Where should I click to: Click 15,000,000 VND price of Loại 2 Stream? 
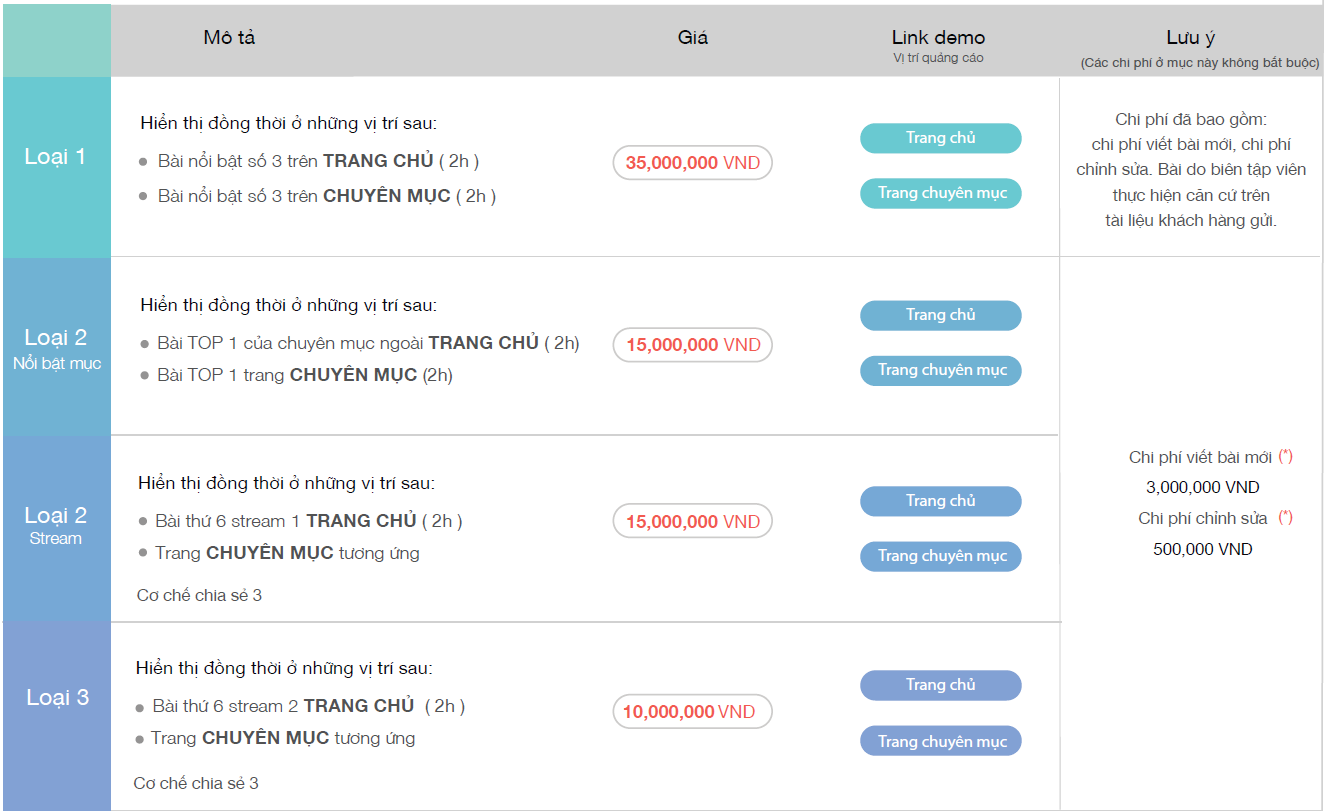click(x=692, y=521)
